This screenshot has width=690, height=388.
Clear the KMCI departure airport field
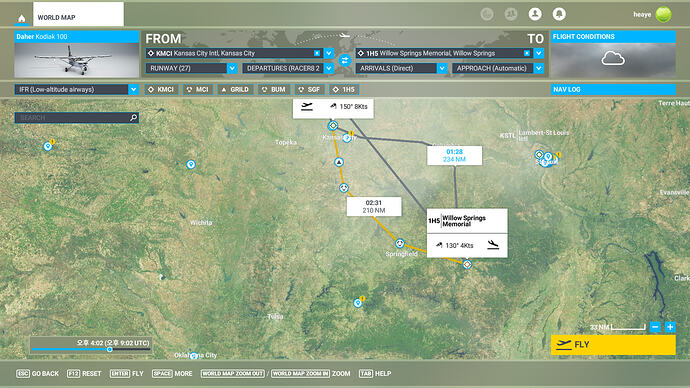[316, 53]
